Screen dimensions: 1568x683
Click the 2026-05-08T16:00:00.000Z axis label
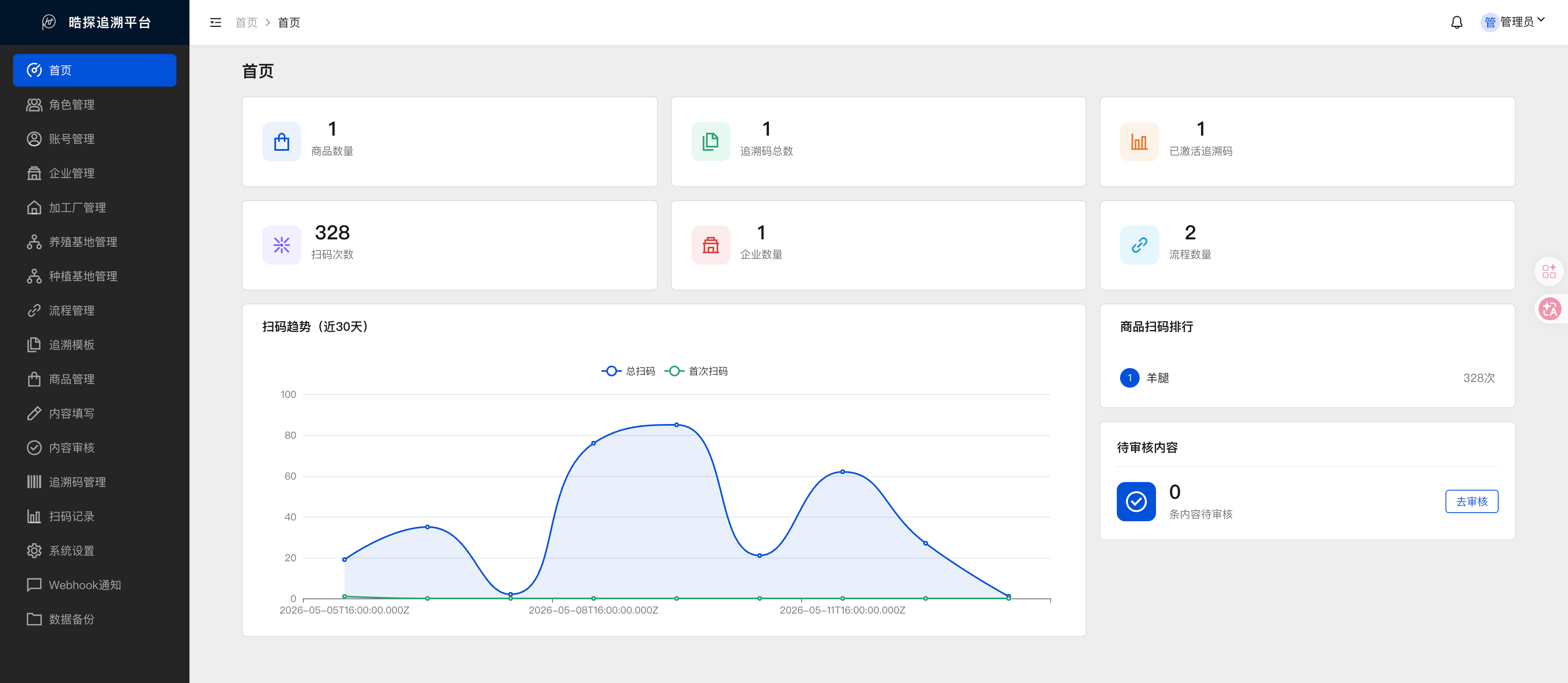pos(593,610)
